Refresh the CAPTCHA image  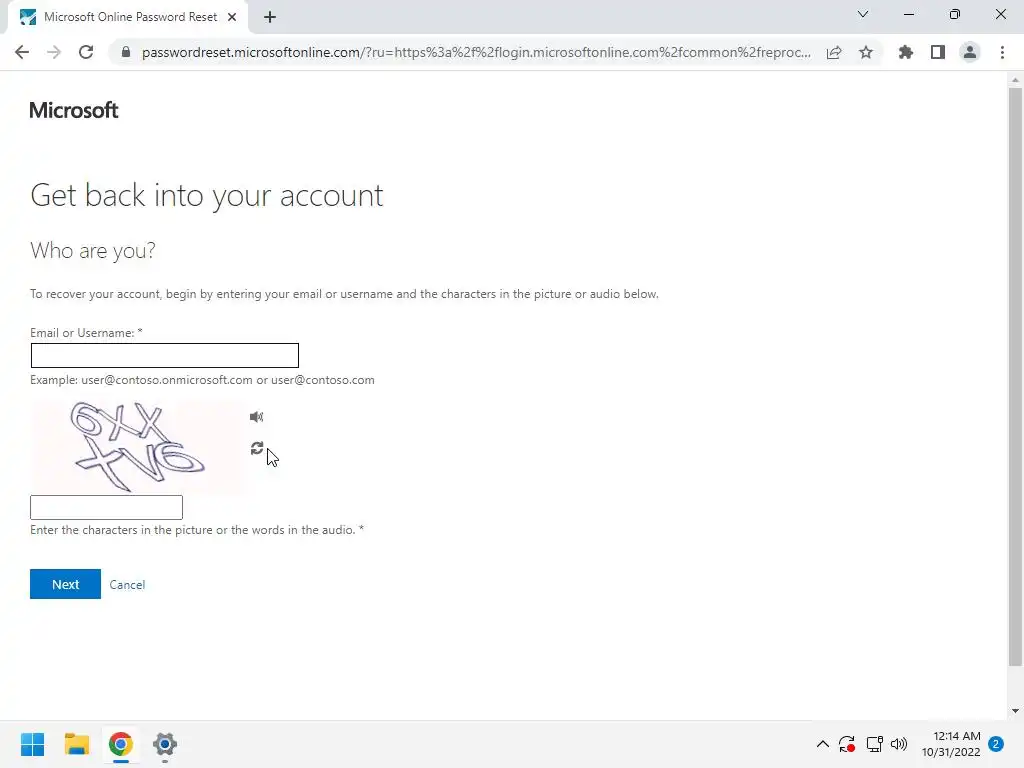click(257, 448)
